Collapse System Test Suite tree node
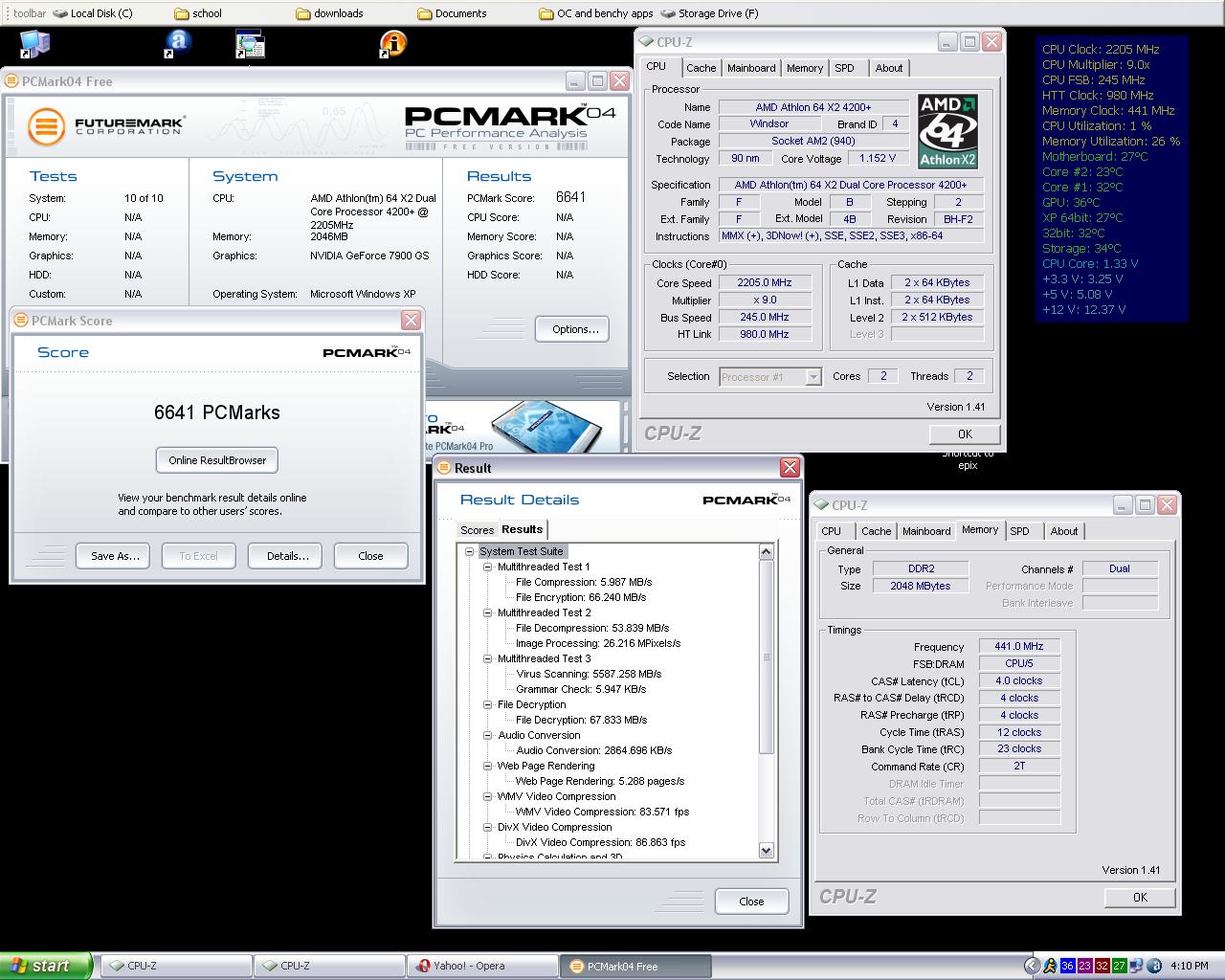 click(470, 552)
